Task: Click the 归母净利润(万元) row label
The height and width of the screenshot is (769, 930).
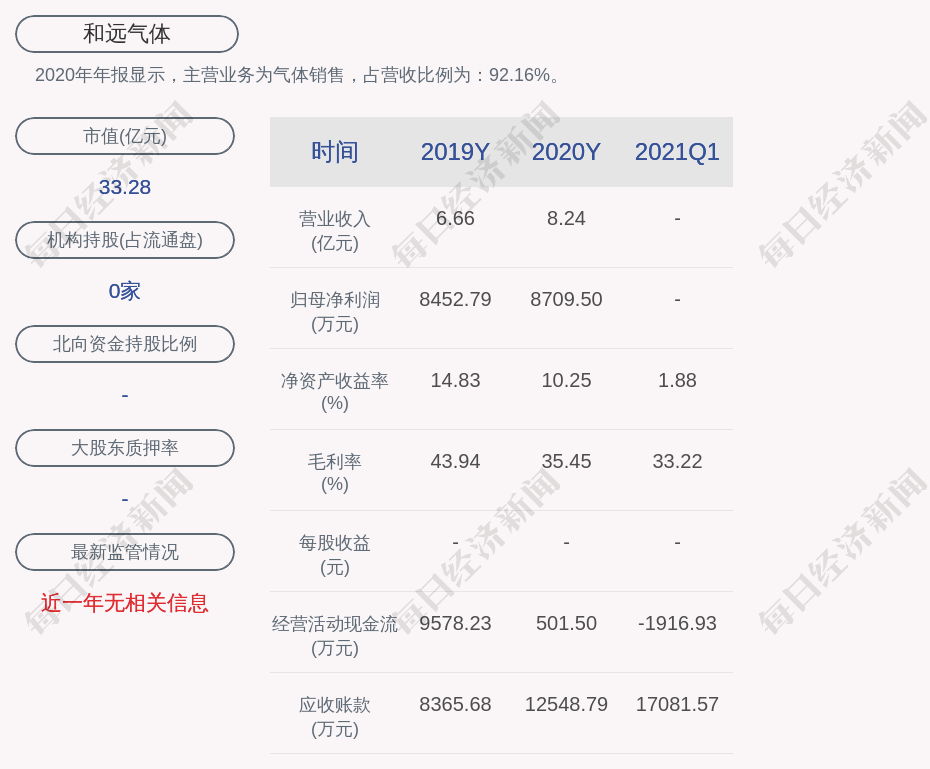Action: point(335,311)
